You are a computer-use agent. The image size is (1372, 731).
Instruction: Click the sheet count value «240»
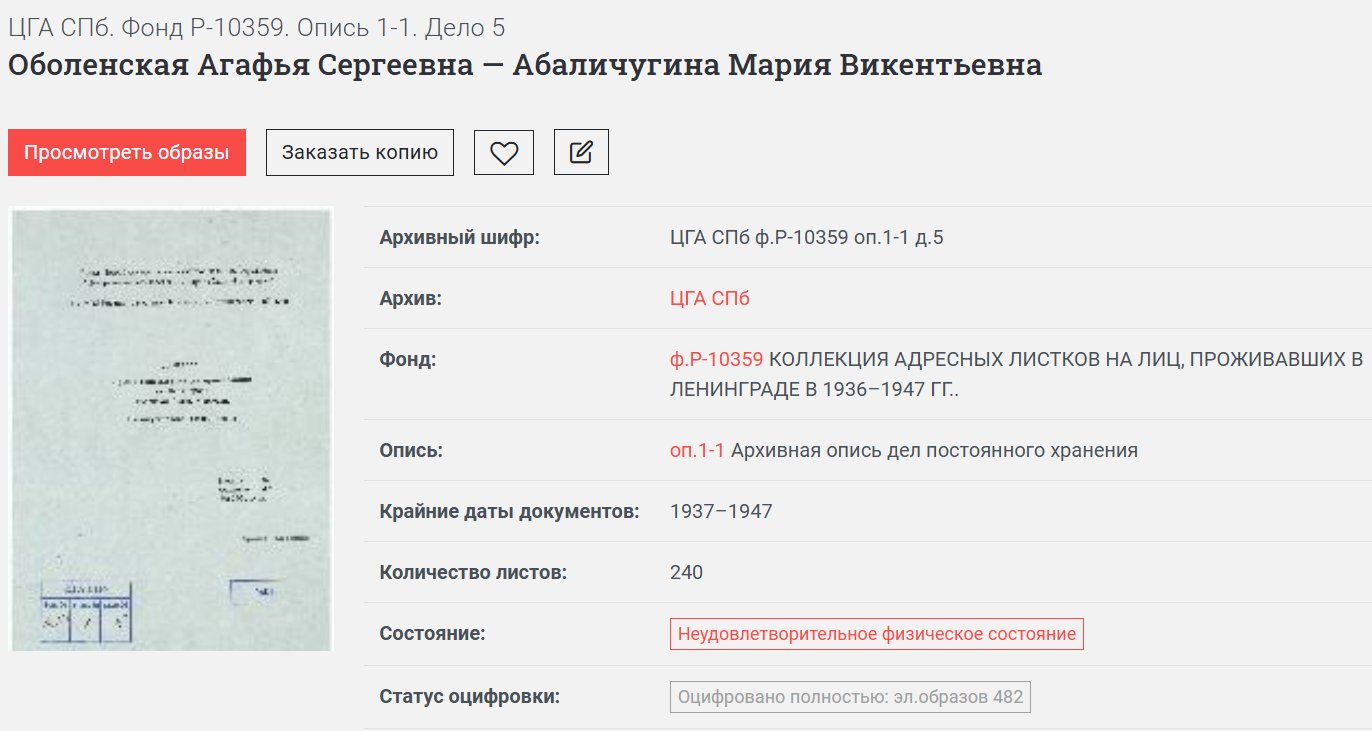point(685,572)
